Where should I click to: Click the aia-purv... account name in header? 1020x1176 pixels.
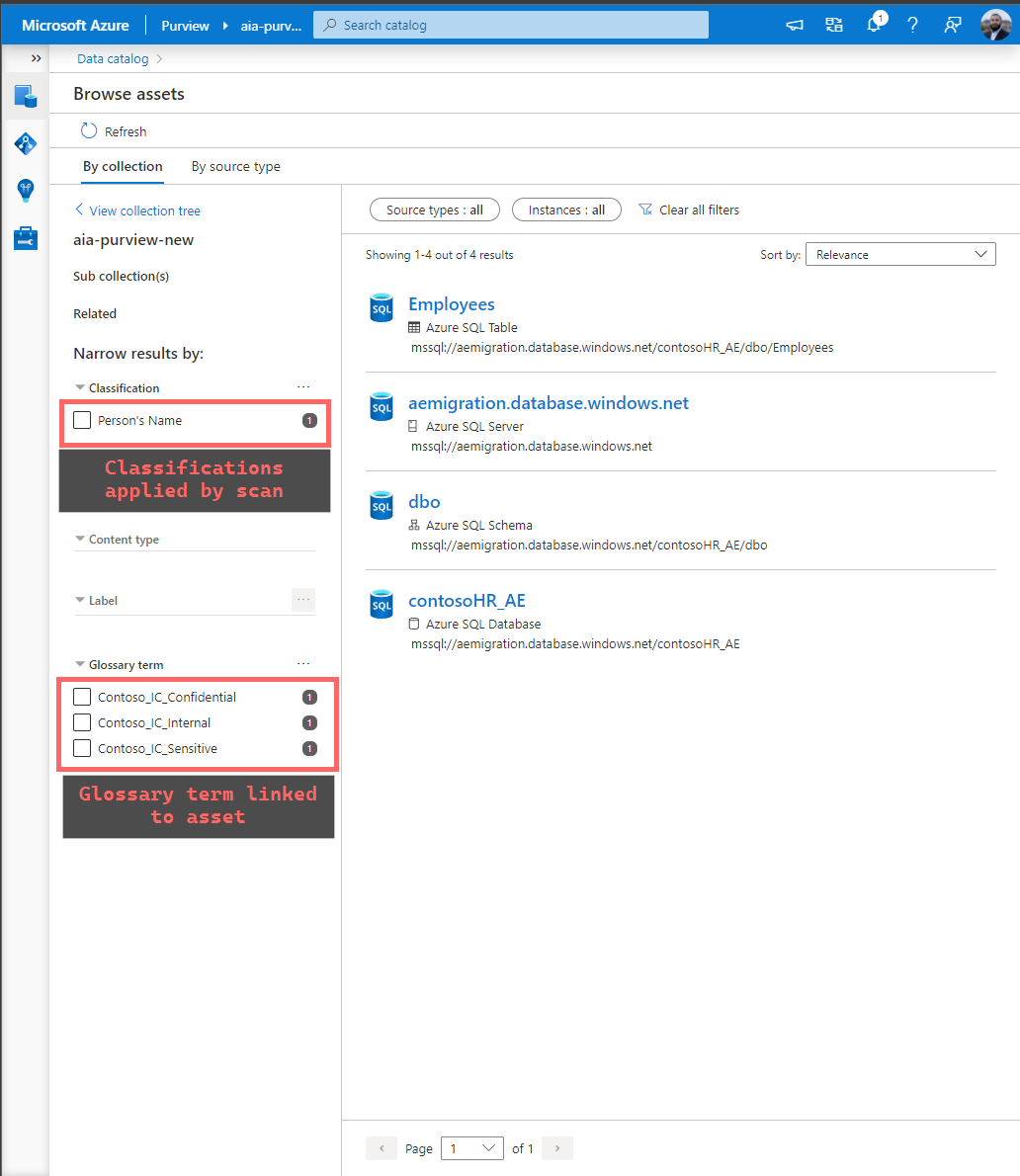click(271, 26)
